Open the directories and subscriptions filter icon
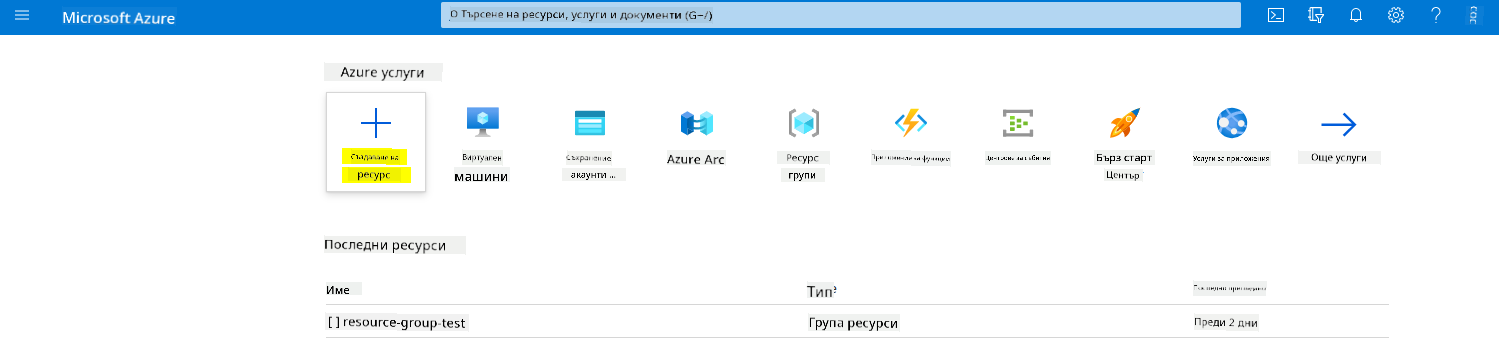 pyautogui.click(x=1316, y=15)
